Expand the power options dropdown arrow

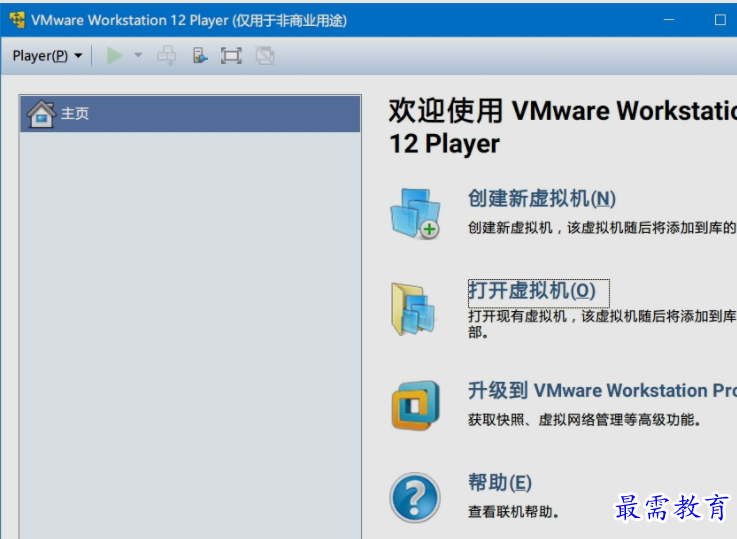click(x=138, y=55)
